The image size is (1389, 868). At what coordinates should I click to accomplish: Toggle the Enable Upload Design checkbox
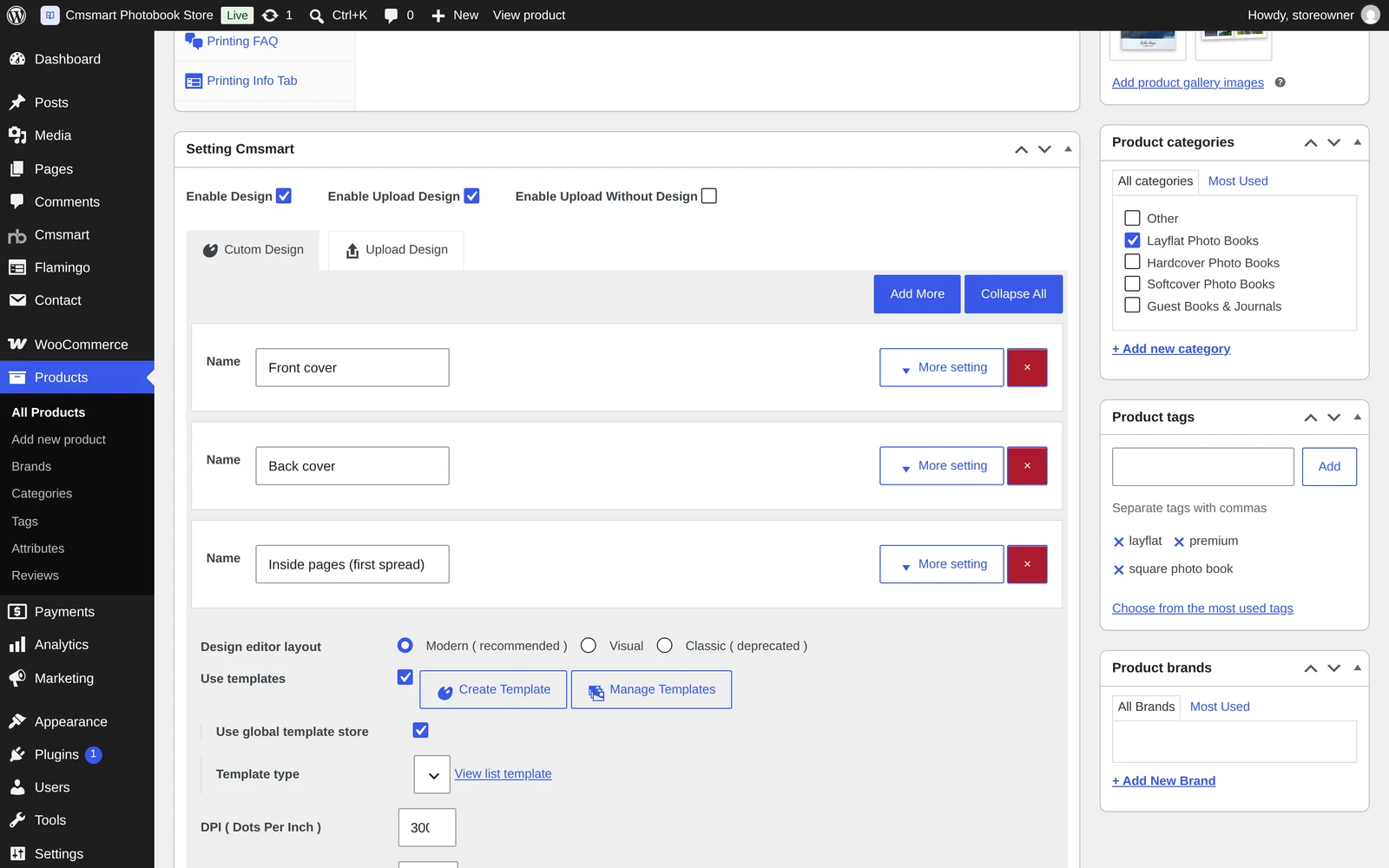471,196
